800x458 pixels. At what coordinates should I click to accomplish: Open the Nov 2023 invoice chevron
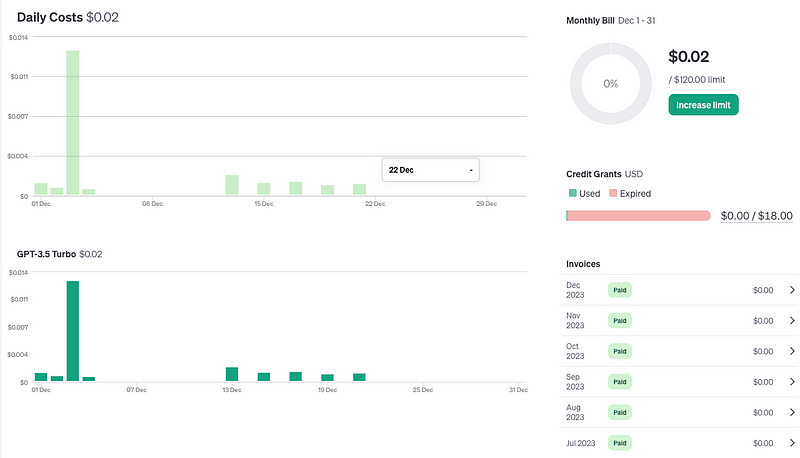coord(792,320)
